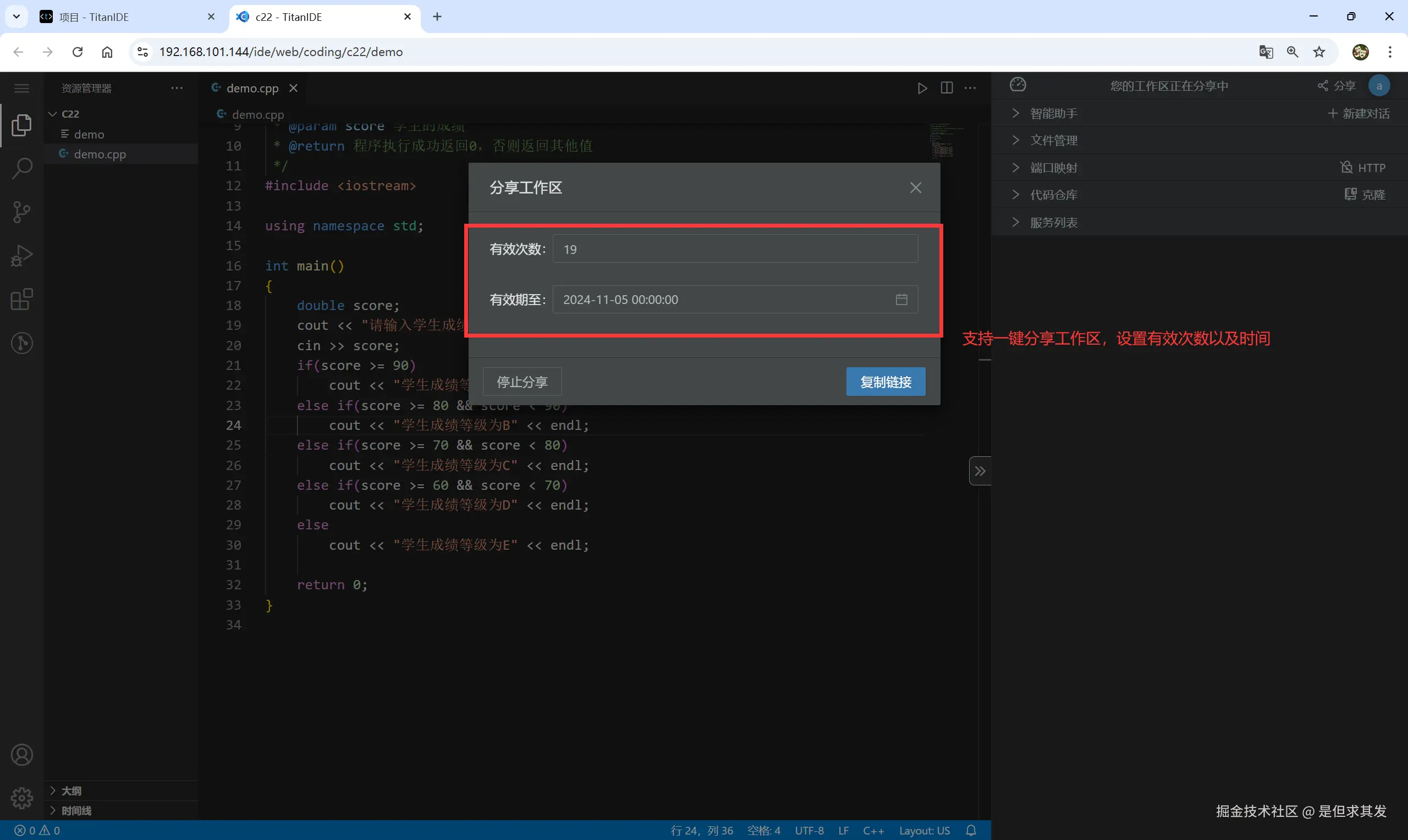Click the 复制链接 button
1408x840 pixels.
(x=886, y=382)
